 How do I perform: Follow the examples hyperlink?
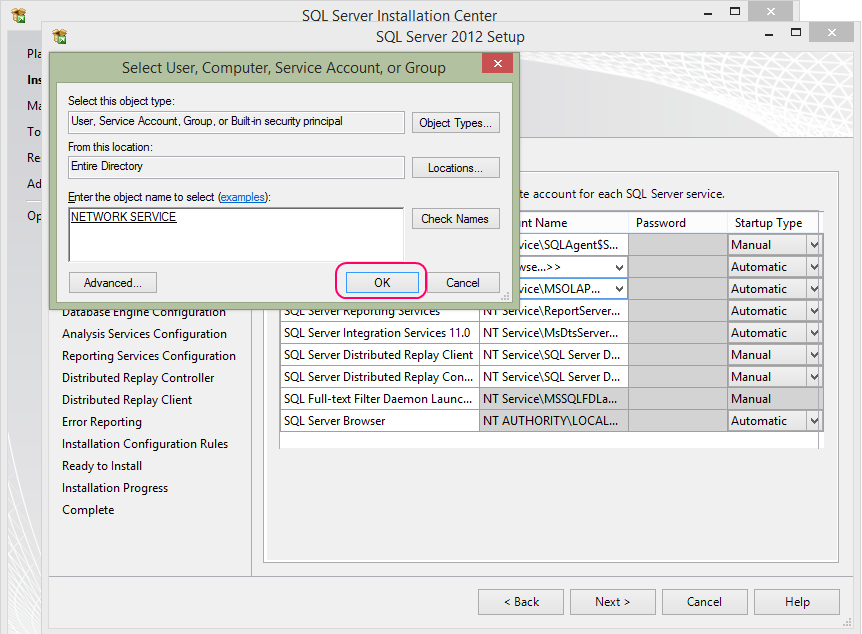(242, 197)
